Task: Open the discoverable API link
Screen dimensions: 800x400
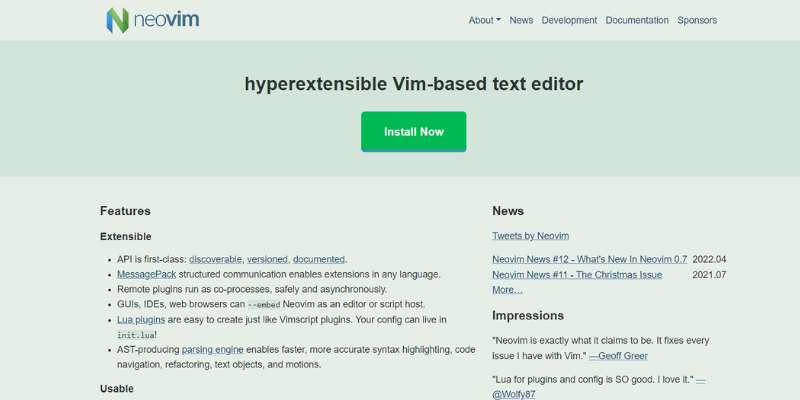Action: (215, 259)
